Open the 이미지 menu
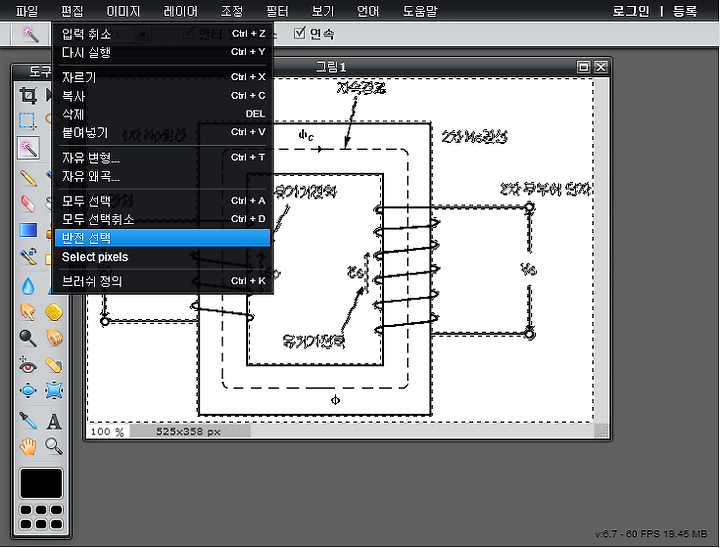720x548 pixels. [x=123, y=11]
